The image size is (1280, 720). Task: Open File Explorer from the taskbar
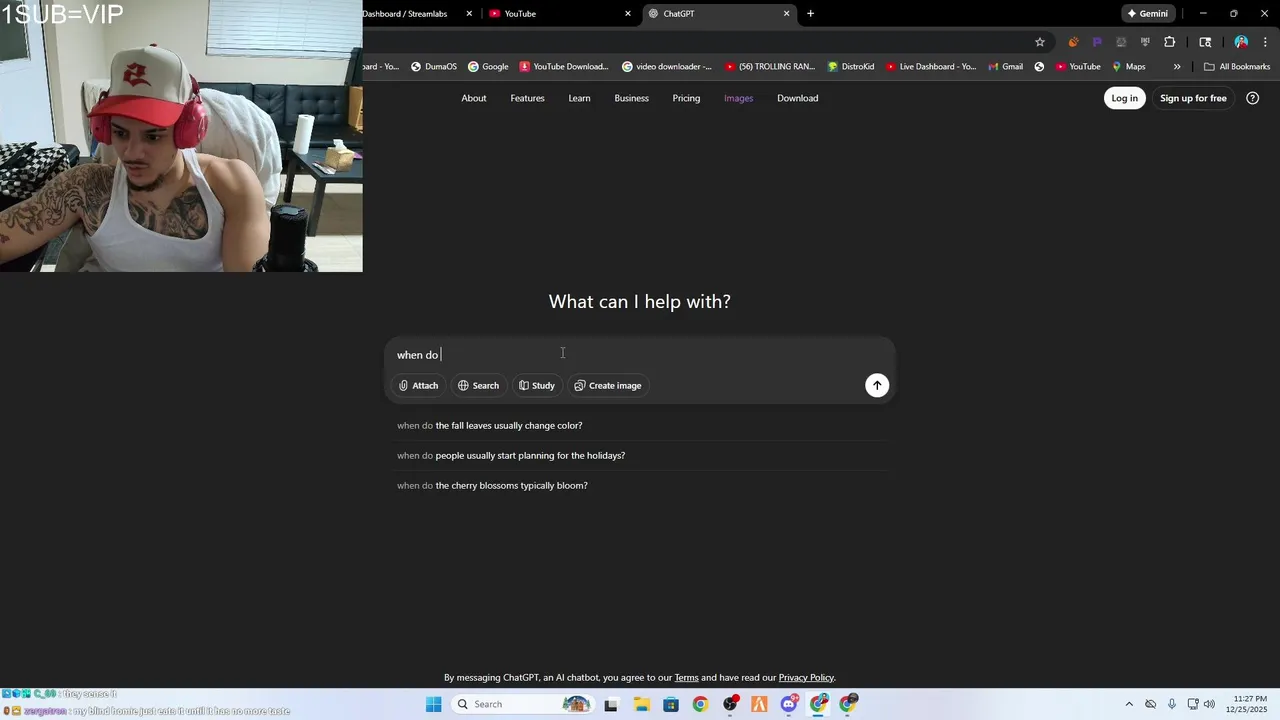pos(641,704)
